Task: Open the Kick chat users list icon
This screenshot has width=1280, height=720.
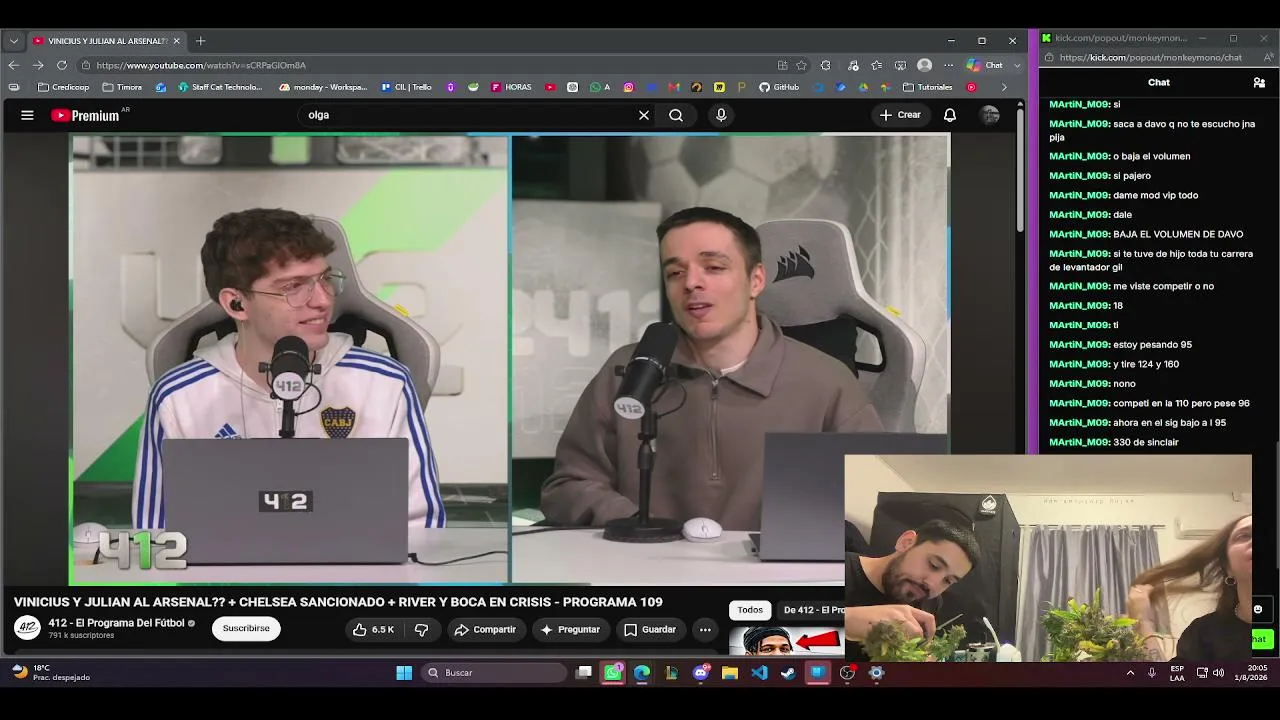Action: click(x=1259, y=83)
